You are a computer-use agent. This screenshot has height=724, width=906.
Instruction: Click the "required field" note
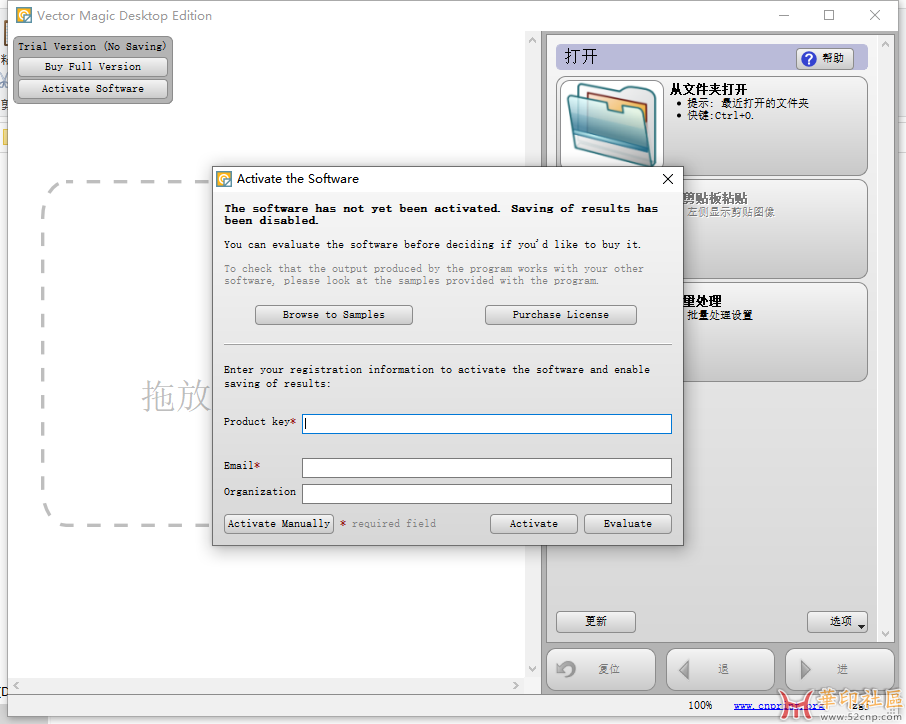pyautogui.click(x=394, y=524)
